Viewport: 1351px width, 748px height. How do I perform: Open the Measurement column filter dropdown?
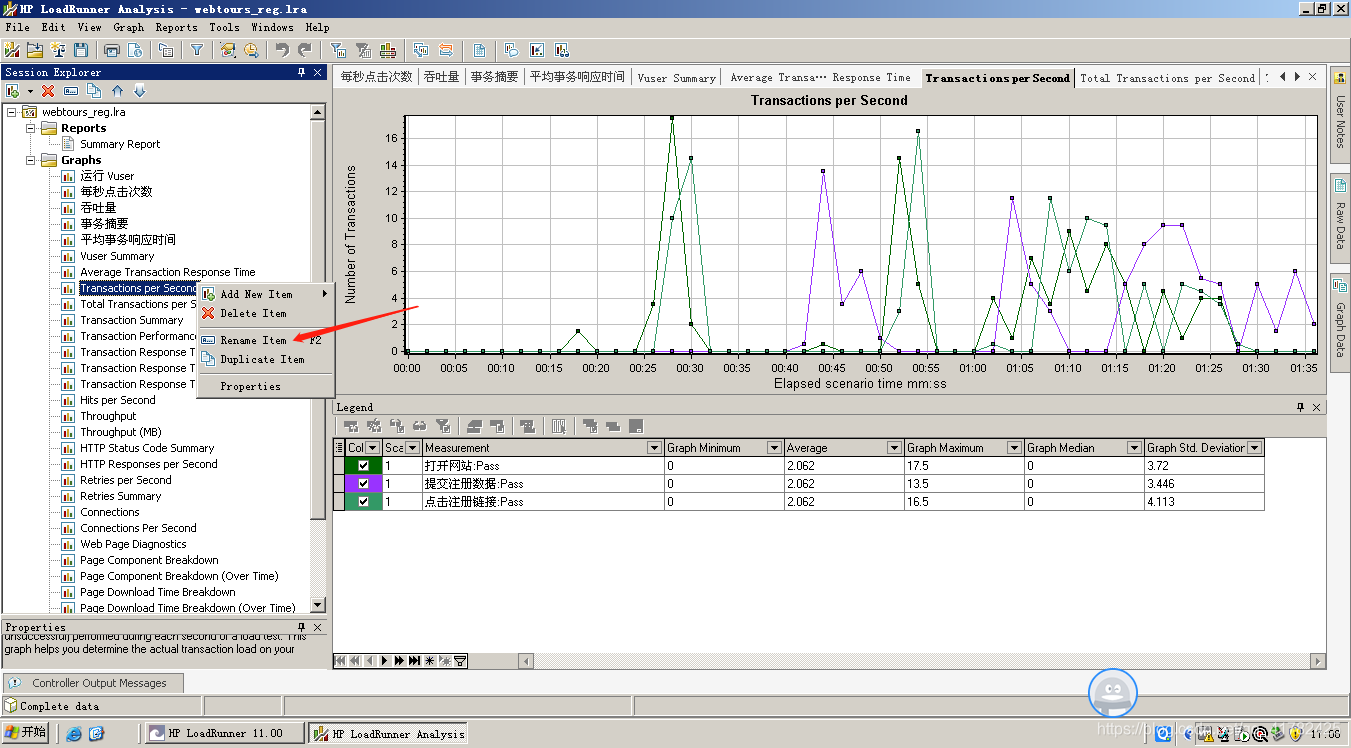(x=655, y=448)
